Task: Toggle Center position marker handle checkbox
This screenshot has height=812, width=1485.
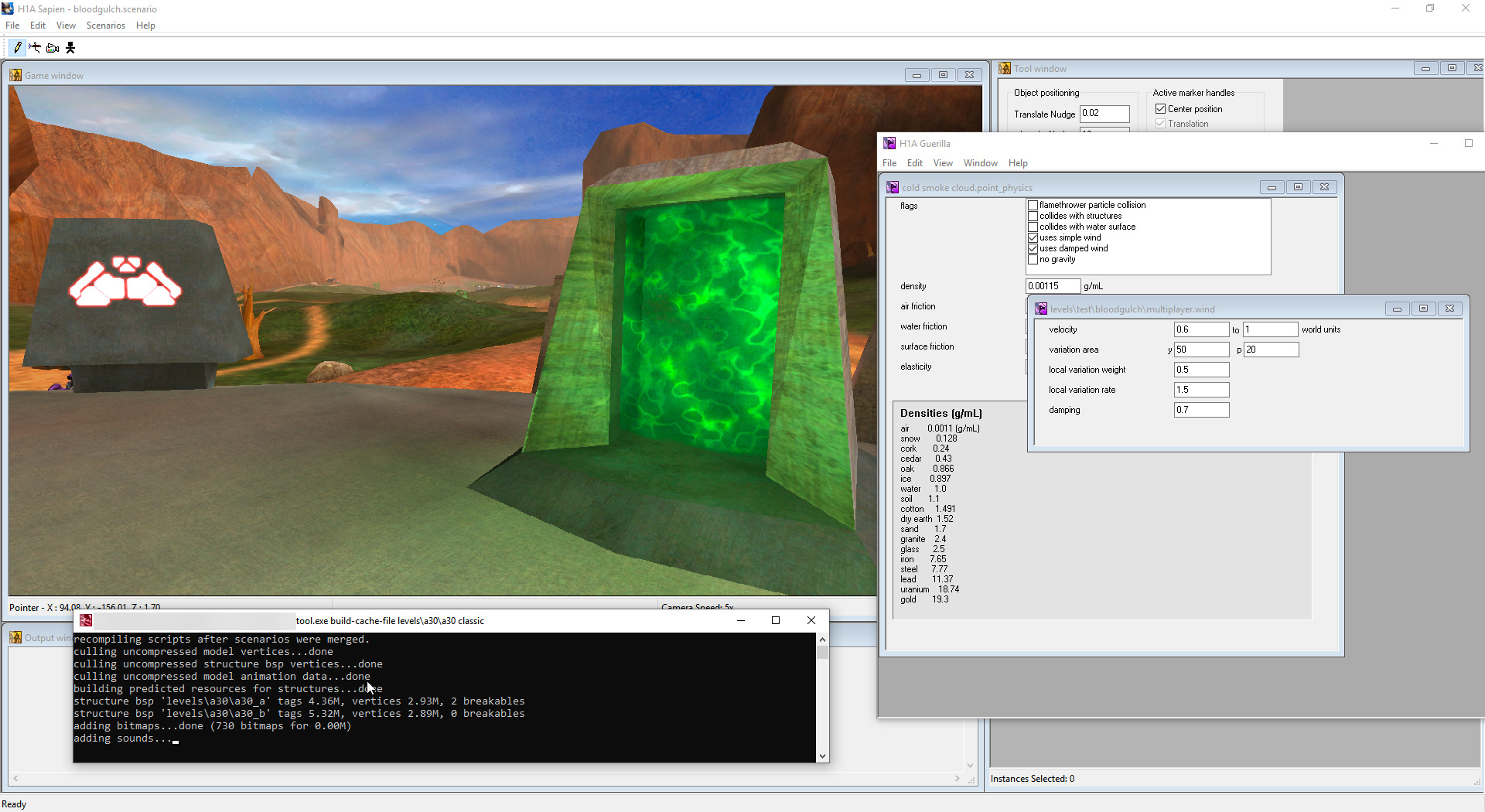Action: [x=1160, y=109]
